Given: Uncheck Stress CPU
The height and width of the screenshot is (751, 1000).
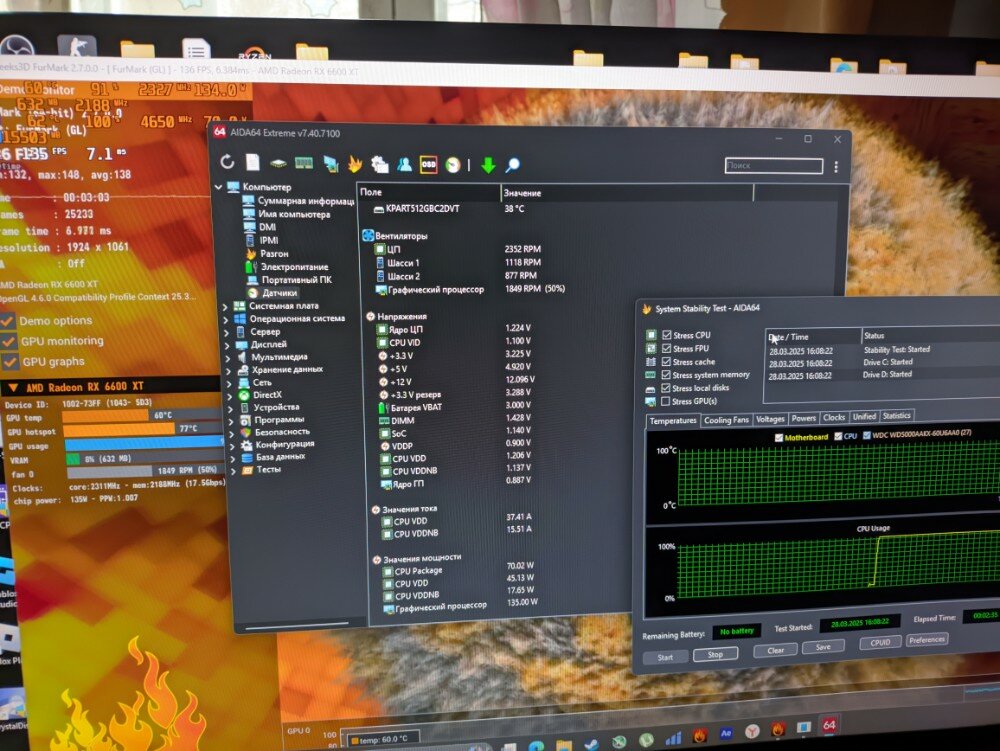Looking at the screenshot, I should coord(666,335).
